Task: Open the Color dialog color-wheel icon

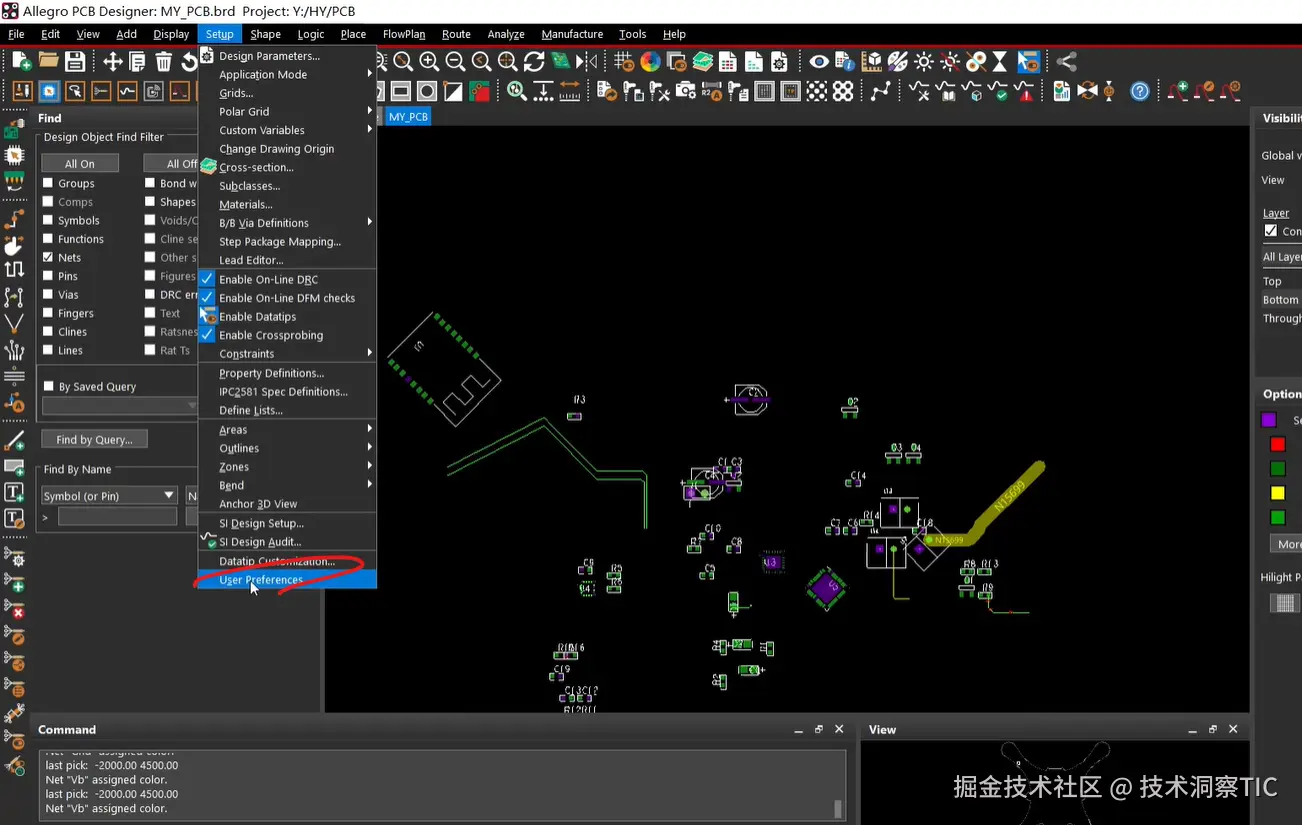Action: 650,62
